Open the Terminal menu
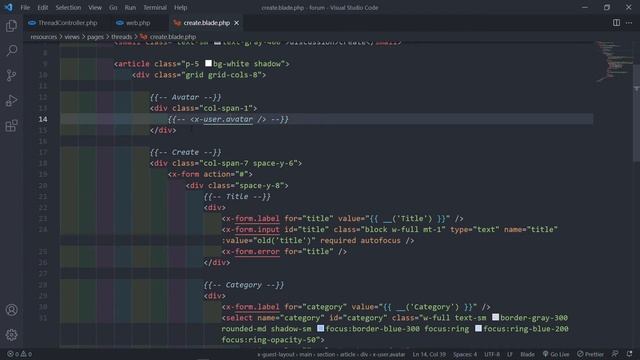 155,7
